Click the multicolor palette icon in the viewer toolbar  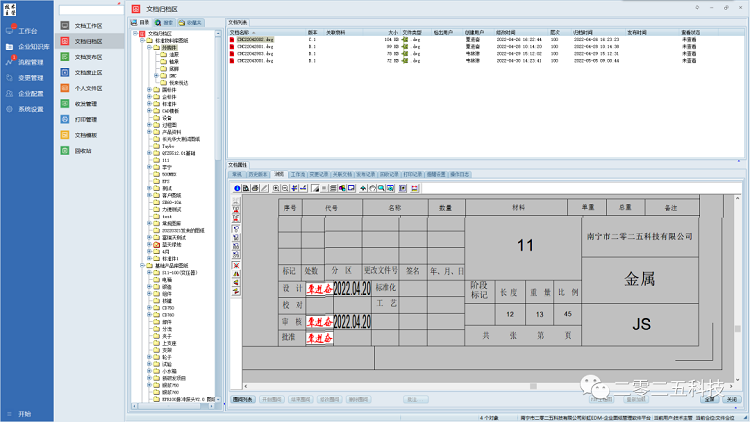coord(342,189)
